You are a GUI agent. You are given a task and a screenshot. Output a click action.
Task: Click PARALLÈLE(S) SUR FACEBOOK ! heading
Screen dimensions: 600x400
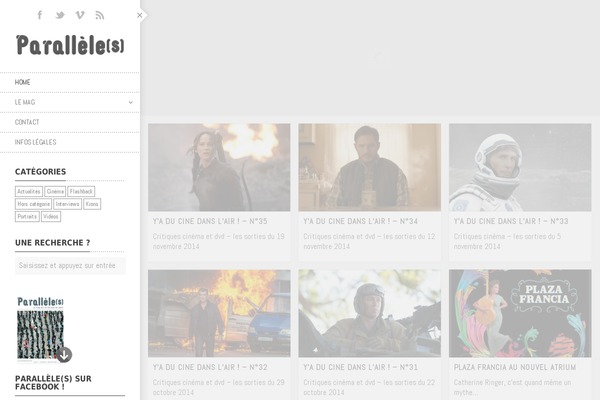(x=53, y=383)
